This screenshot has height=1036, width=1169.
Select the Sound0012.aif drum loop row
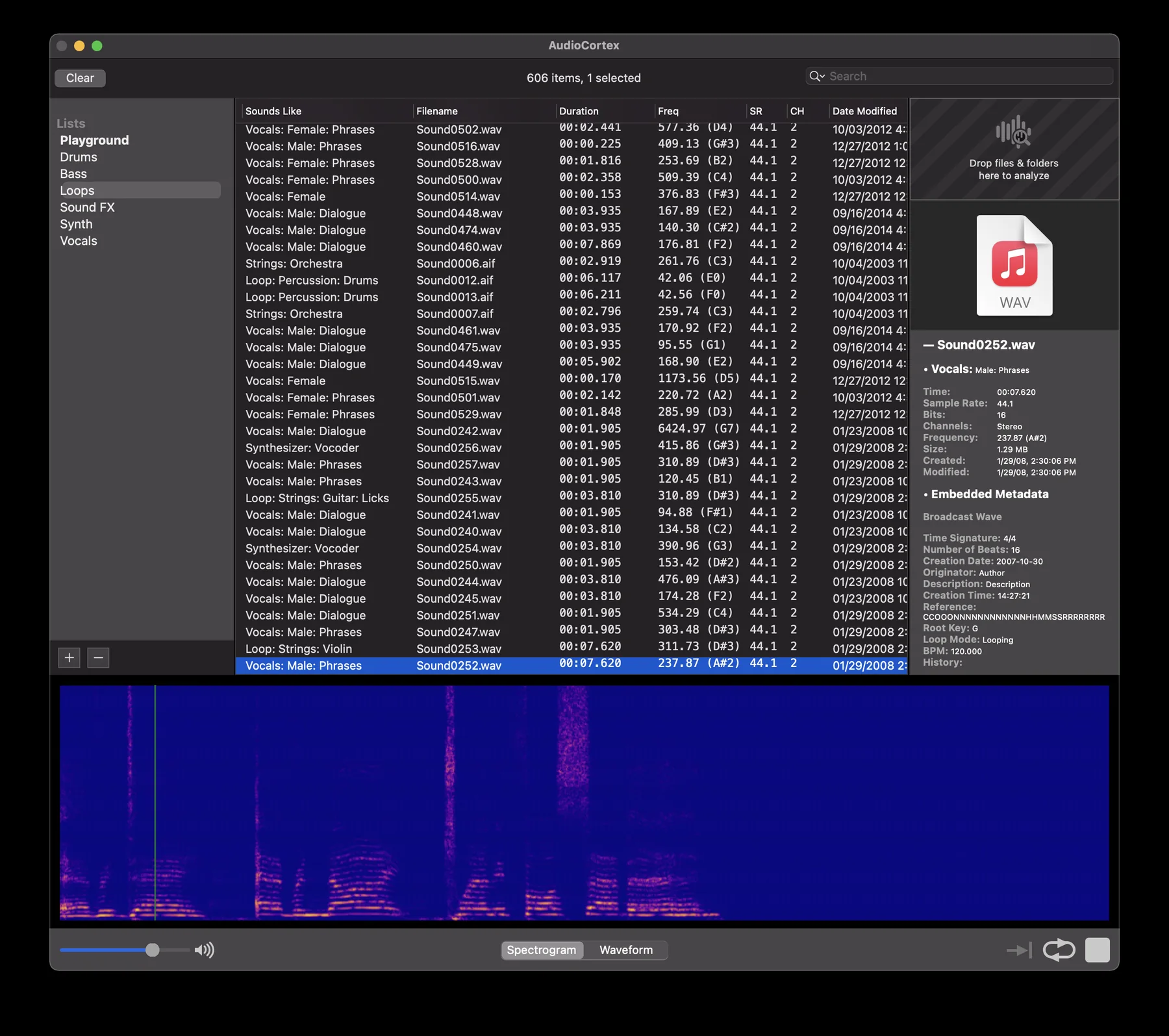pyautogui.click(x=572, y=281)
